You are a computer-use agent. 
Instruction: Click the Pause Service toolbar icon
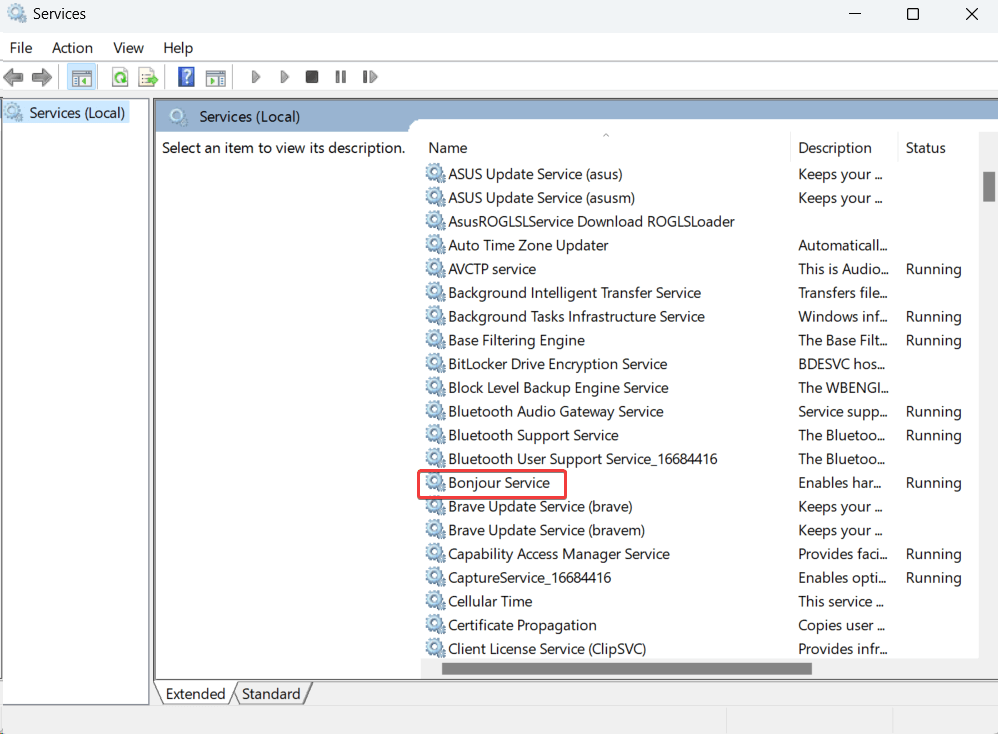(341, 77)
